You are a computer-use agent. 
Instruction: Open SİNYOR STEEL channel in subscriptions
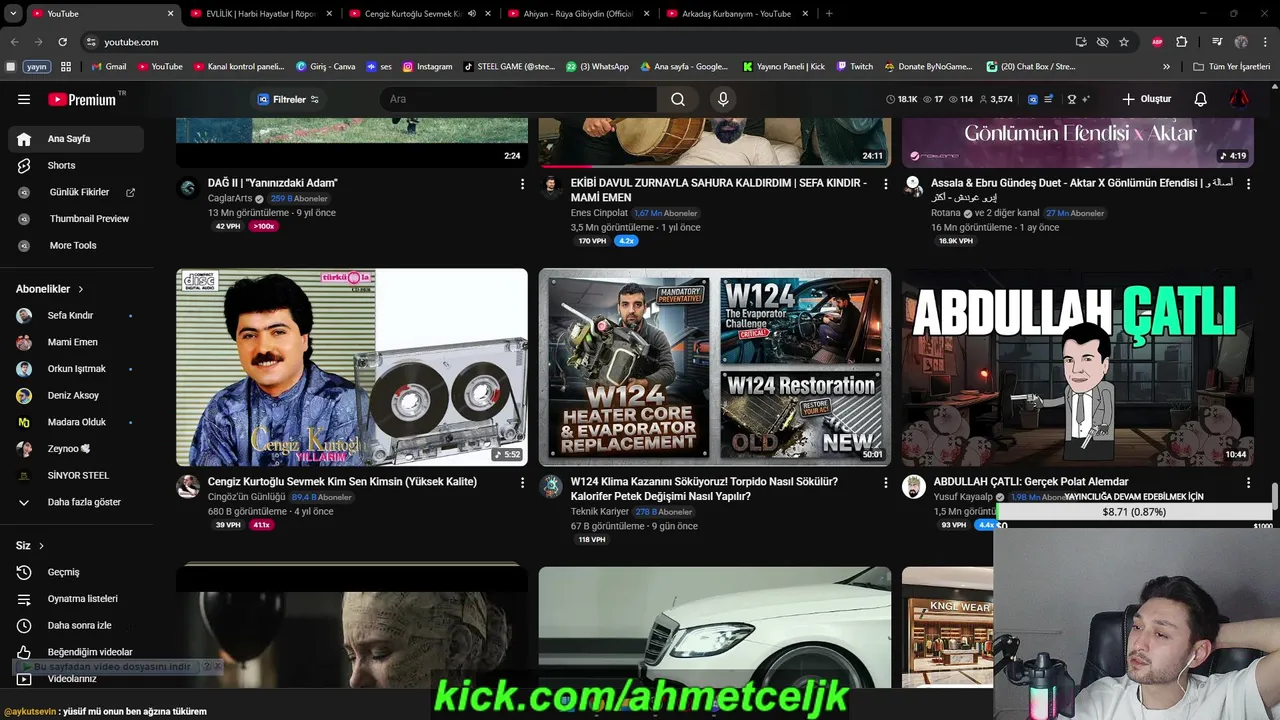tap(76, 475)
